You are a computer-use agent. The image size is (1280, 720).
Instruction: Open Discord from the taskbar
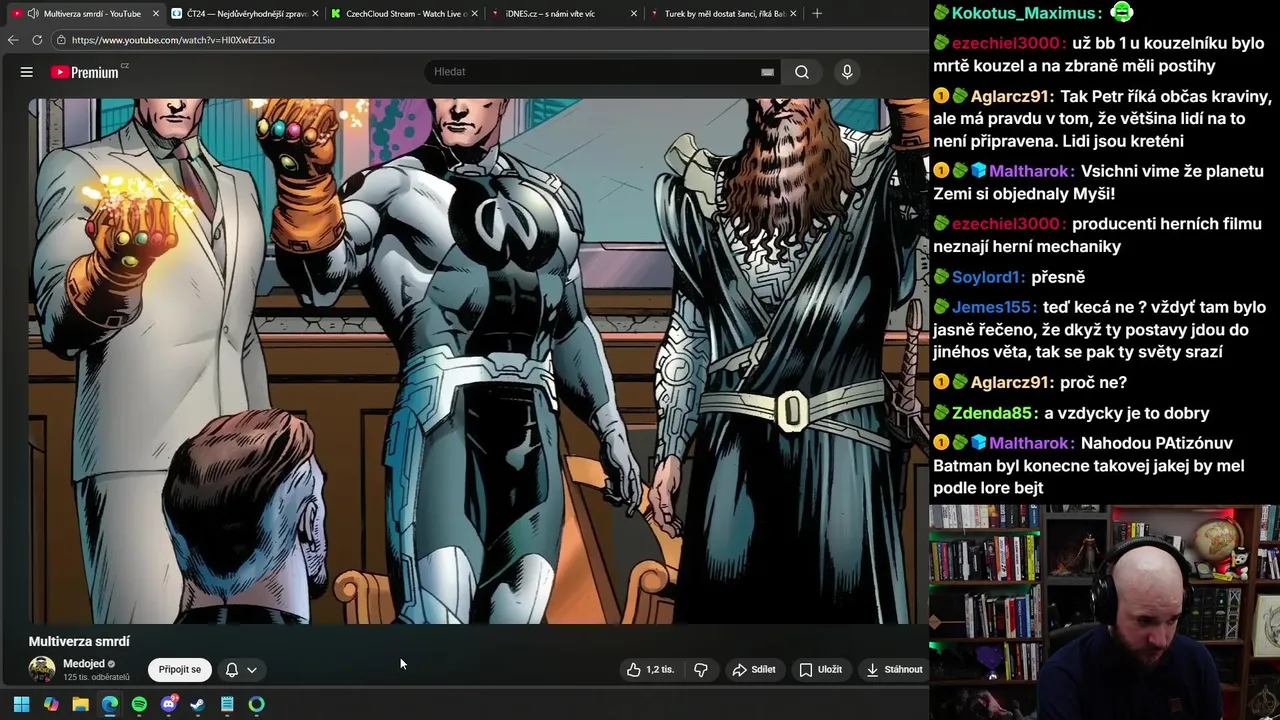tap(169, 704)
